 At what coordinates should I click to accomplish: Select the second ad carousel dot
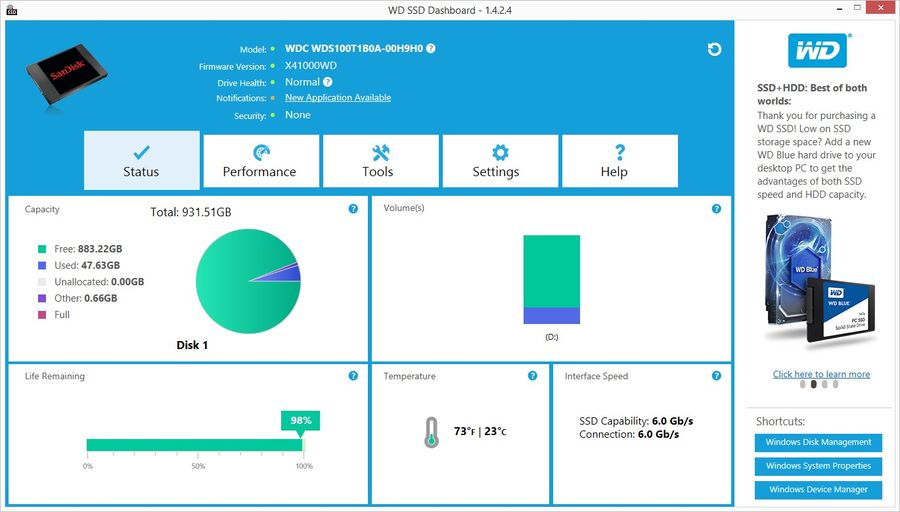813,385
